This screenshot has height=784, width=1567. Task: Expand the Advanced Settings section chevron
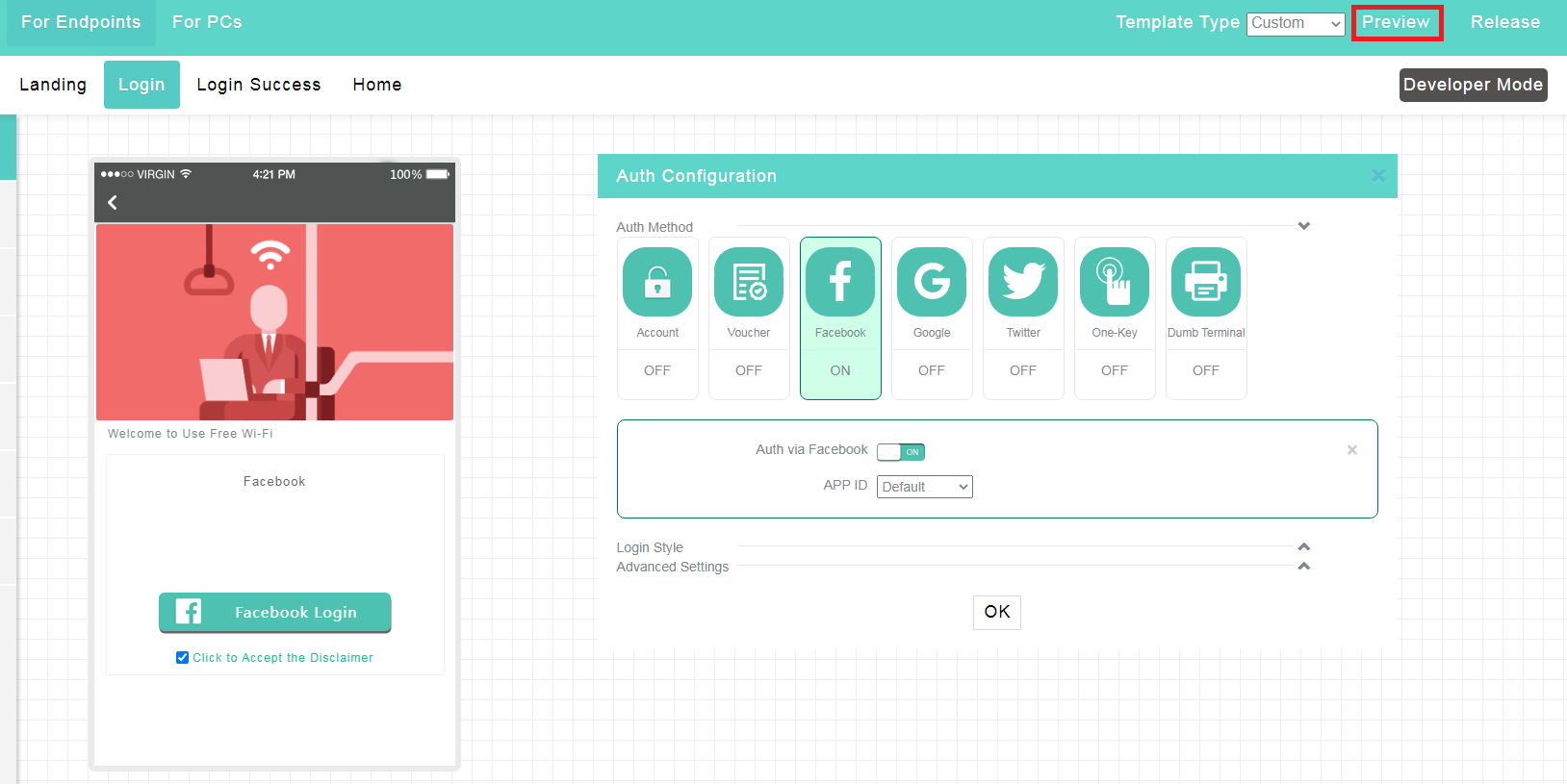[1304, 566]
